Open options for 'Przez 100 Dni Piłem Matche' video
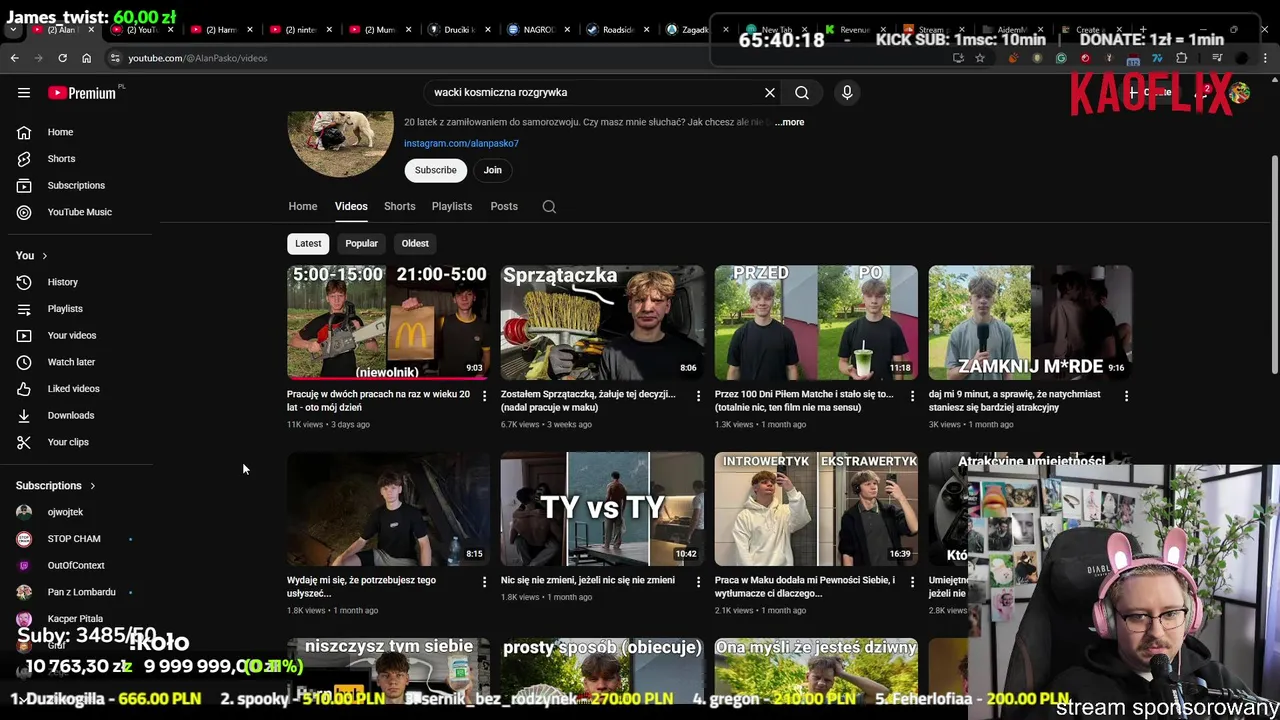The width and height of the screenshot is (1280, 720). tap(912, 396)
